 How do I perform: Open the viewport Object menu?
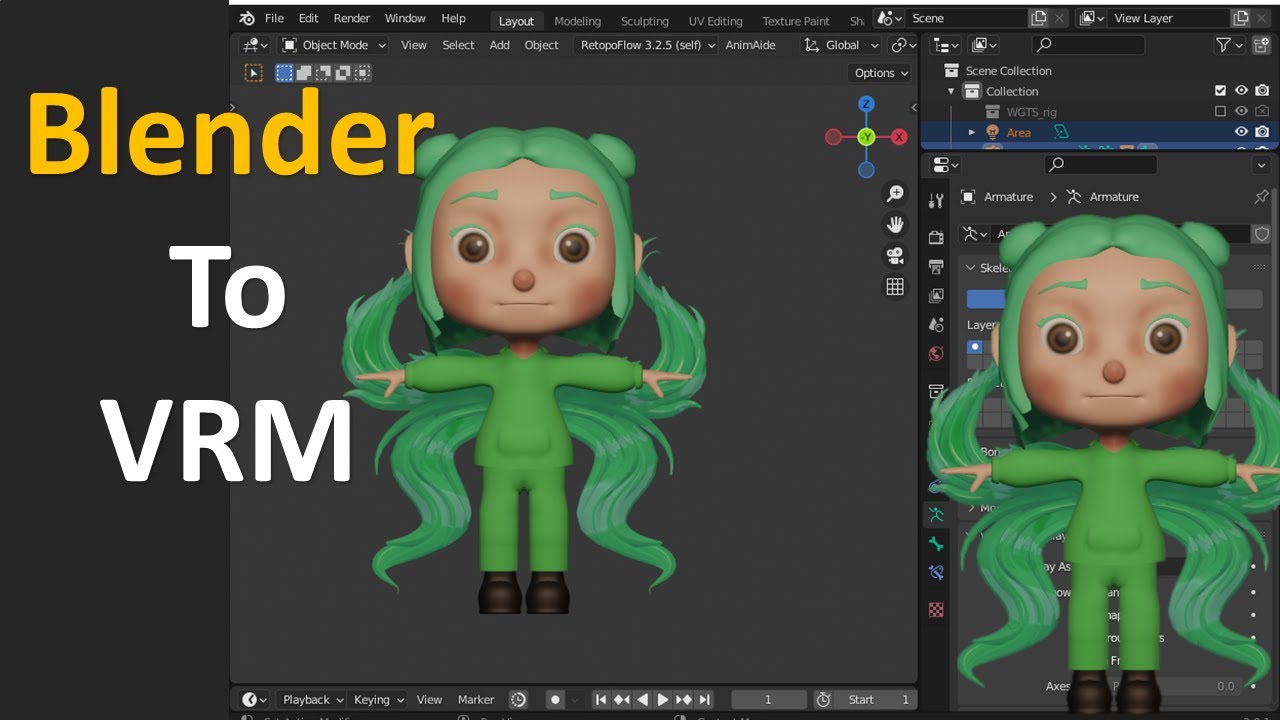point(542,45)
